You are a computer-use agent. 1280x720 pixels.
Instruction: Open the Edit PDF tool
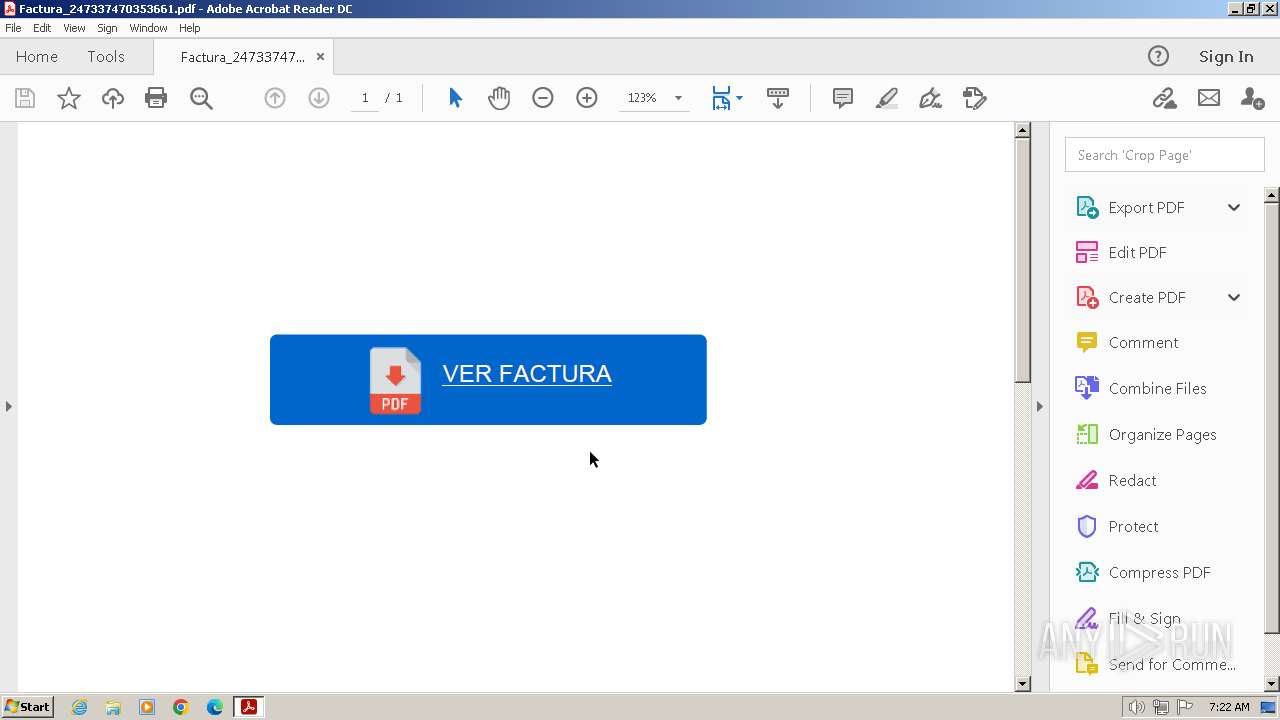point(1121,252)
